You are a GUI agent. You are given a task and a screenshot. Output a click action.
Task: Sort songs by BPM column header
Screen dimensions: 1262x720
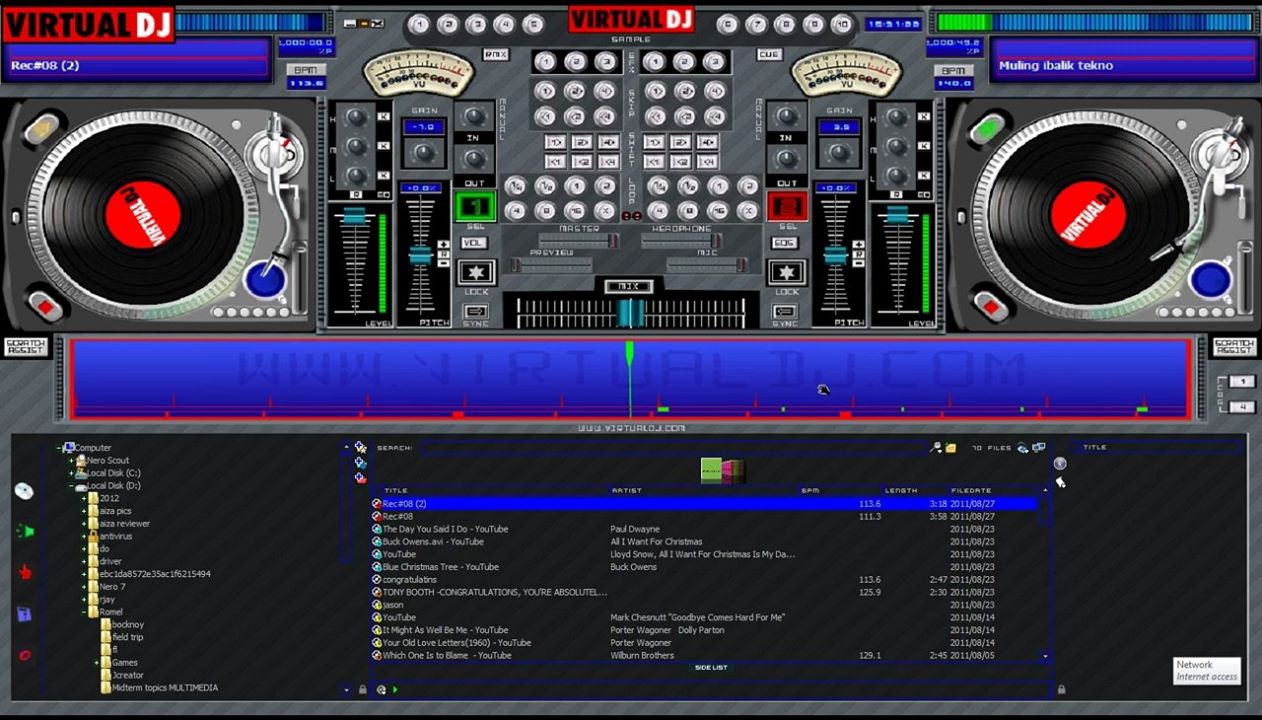pos(810,491)
